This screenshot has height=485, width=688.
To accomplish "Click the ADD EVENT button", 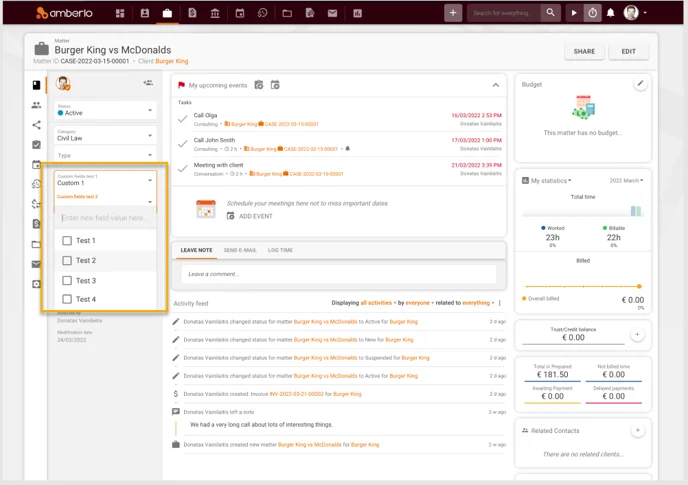I will coord(250,216).
